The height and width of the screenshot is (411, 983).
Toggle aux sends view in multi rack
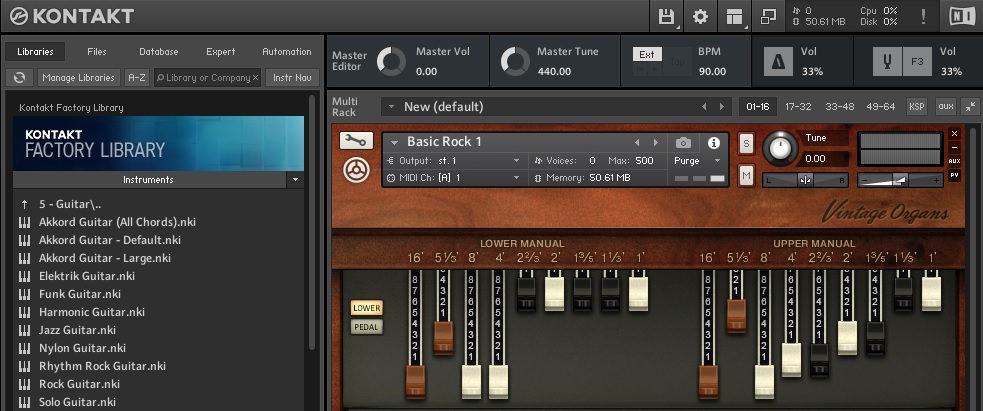tap(945, 107)
